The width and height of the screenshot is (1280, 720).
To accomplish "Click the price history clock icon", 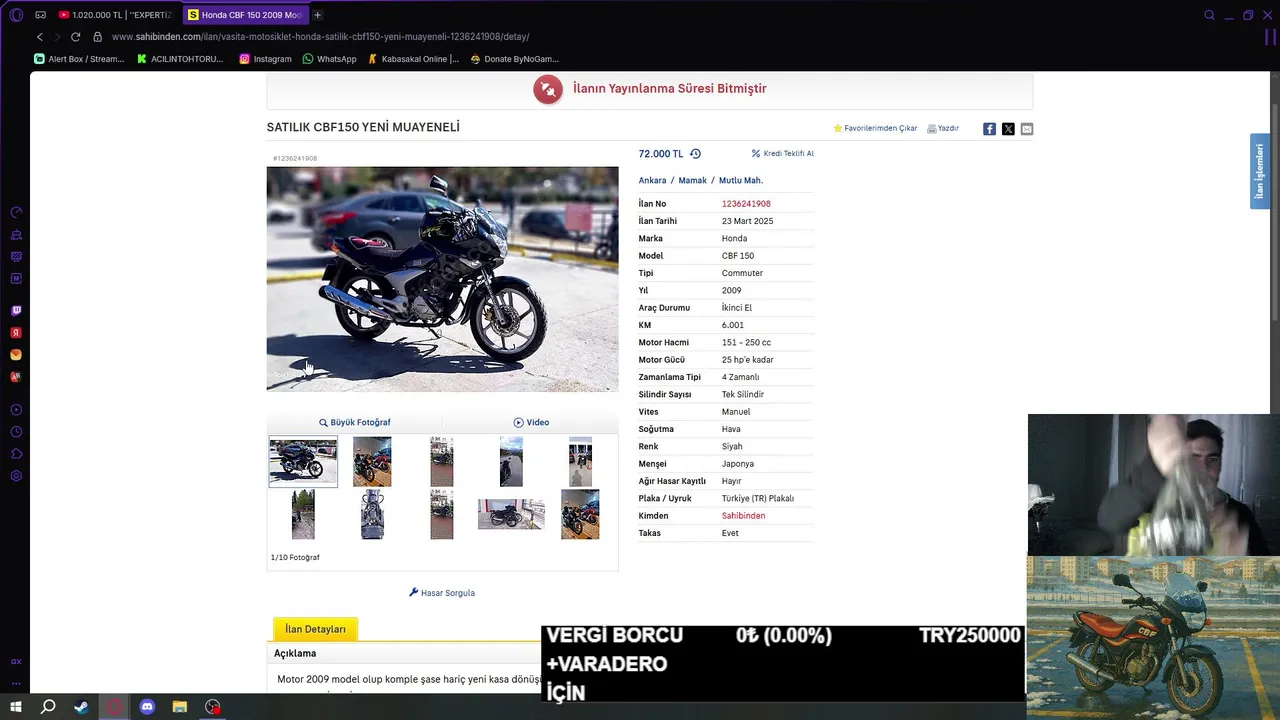I will pyautogui.click(x=695, y=154).
